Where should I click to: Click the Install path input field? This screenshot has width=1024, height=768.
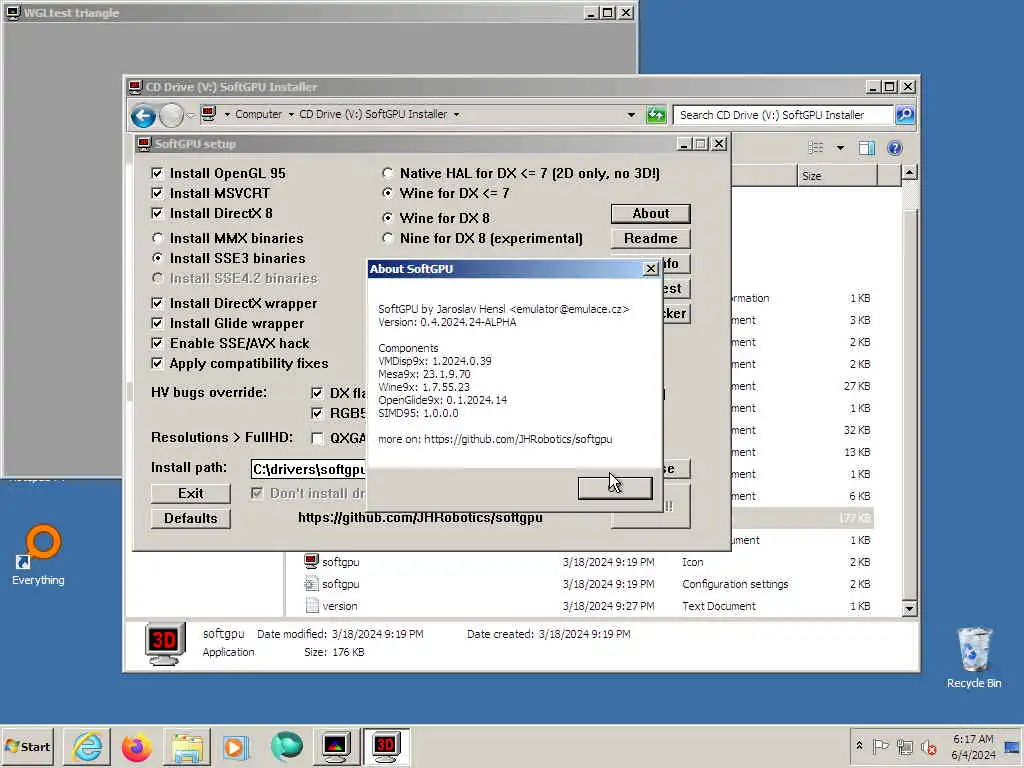[x=308, y=469]
